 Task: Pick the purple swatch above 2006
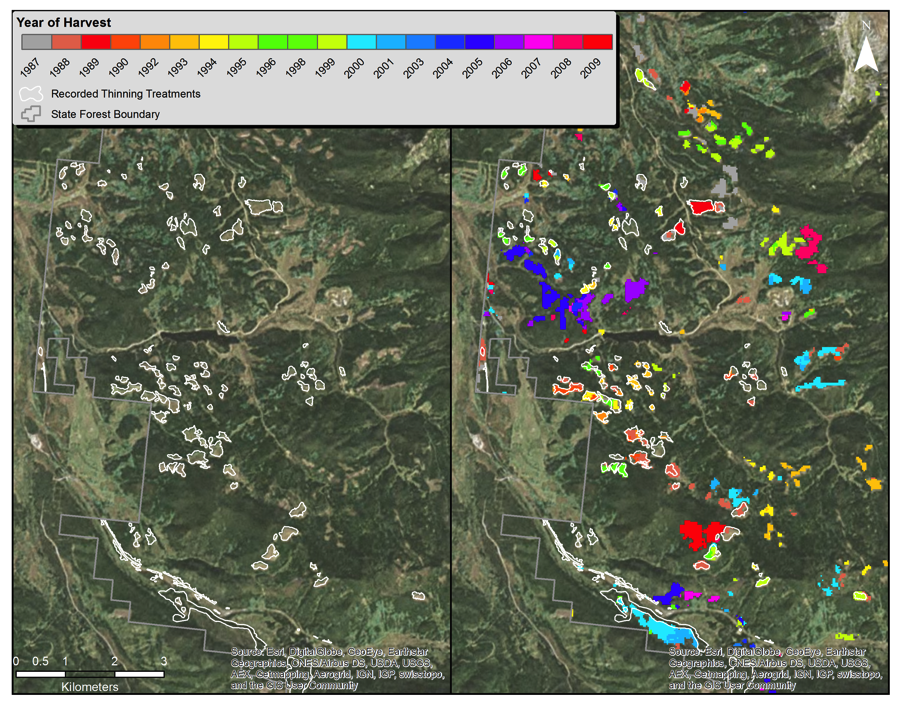[x=509, y=42]
